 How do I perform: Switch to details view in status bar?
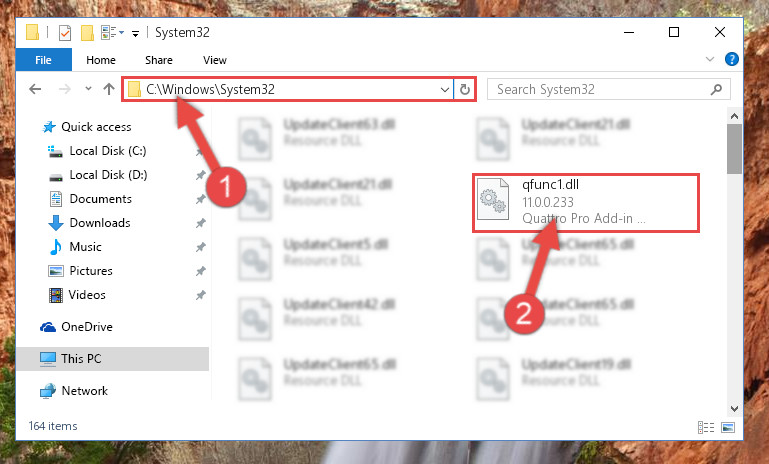(x=706, y=427)
